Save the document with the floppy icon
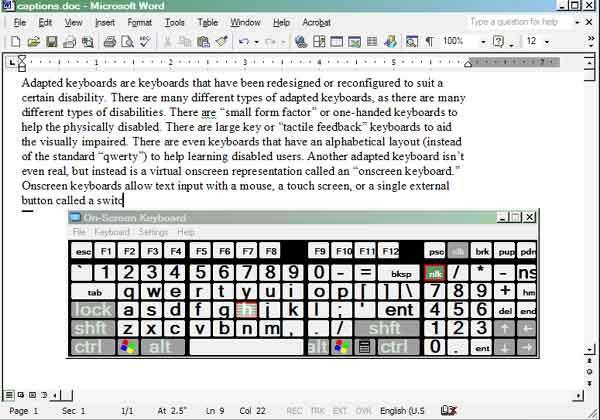Viewport: 600px width, 420px height. [x=52, y=41]
